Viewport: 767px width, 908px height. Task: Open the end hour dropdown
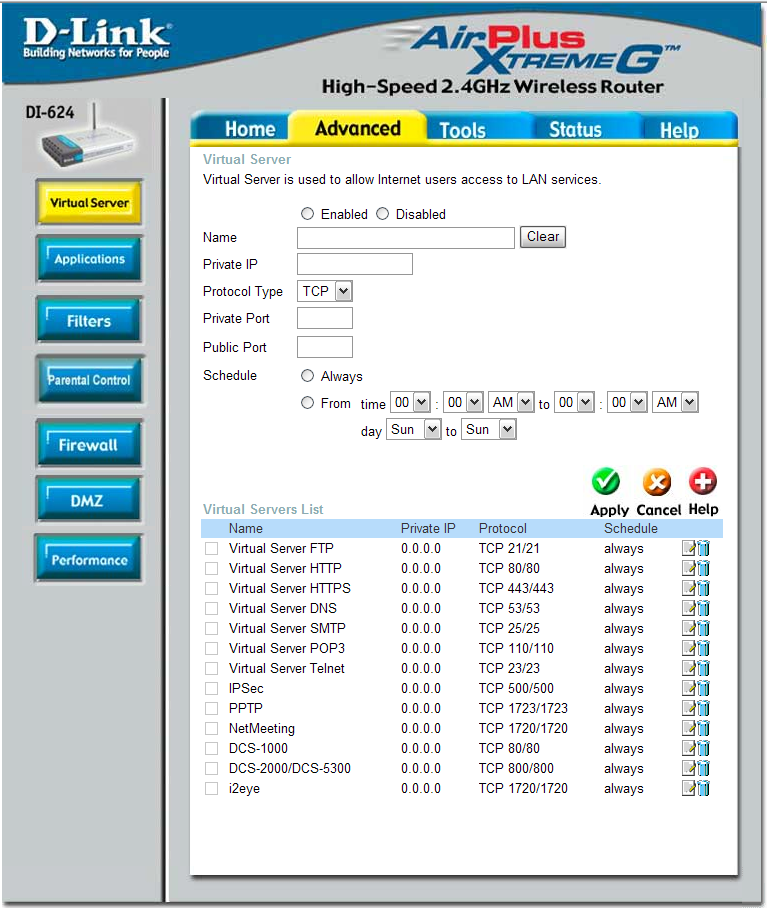point(575,402)
